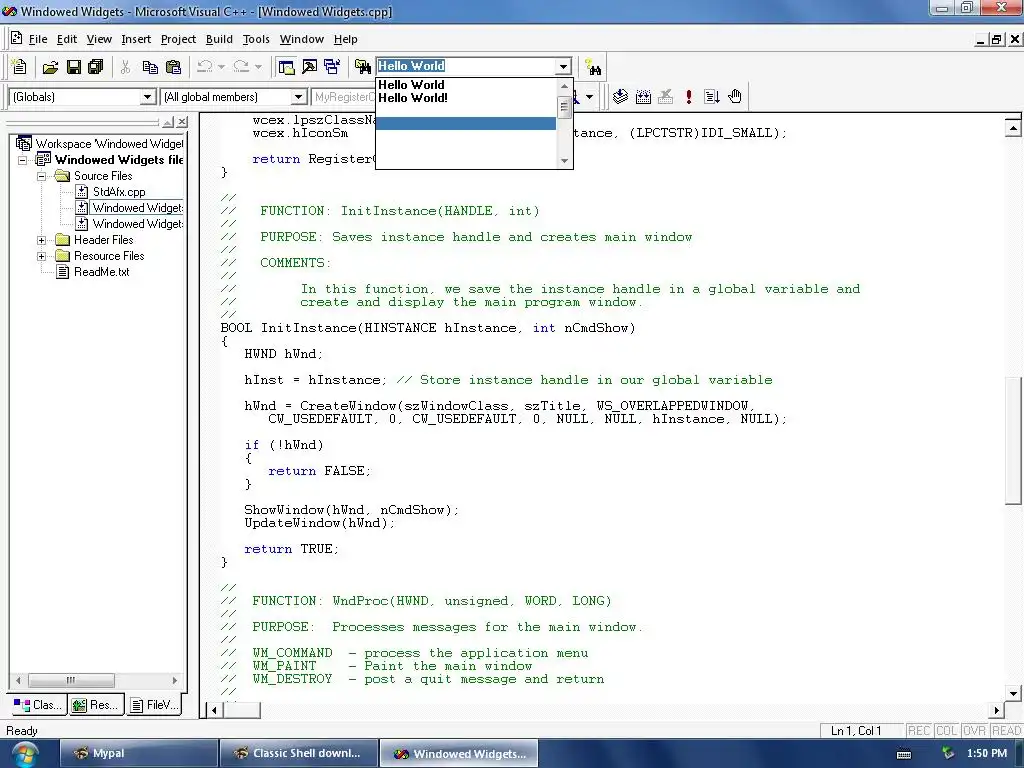
Task: Click the workspace pane horizontal scrollbar thumb
Action: coord(71,680)
